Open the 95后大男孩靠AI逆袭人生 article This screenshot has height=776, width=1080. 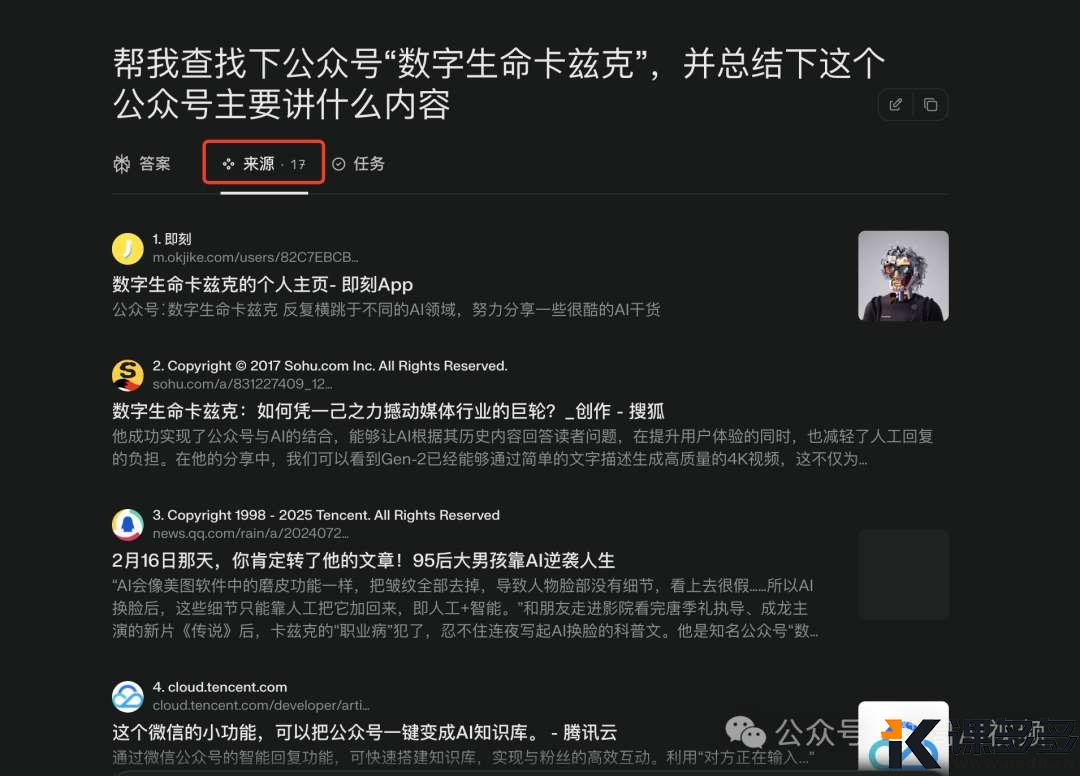point(364,560)
